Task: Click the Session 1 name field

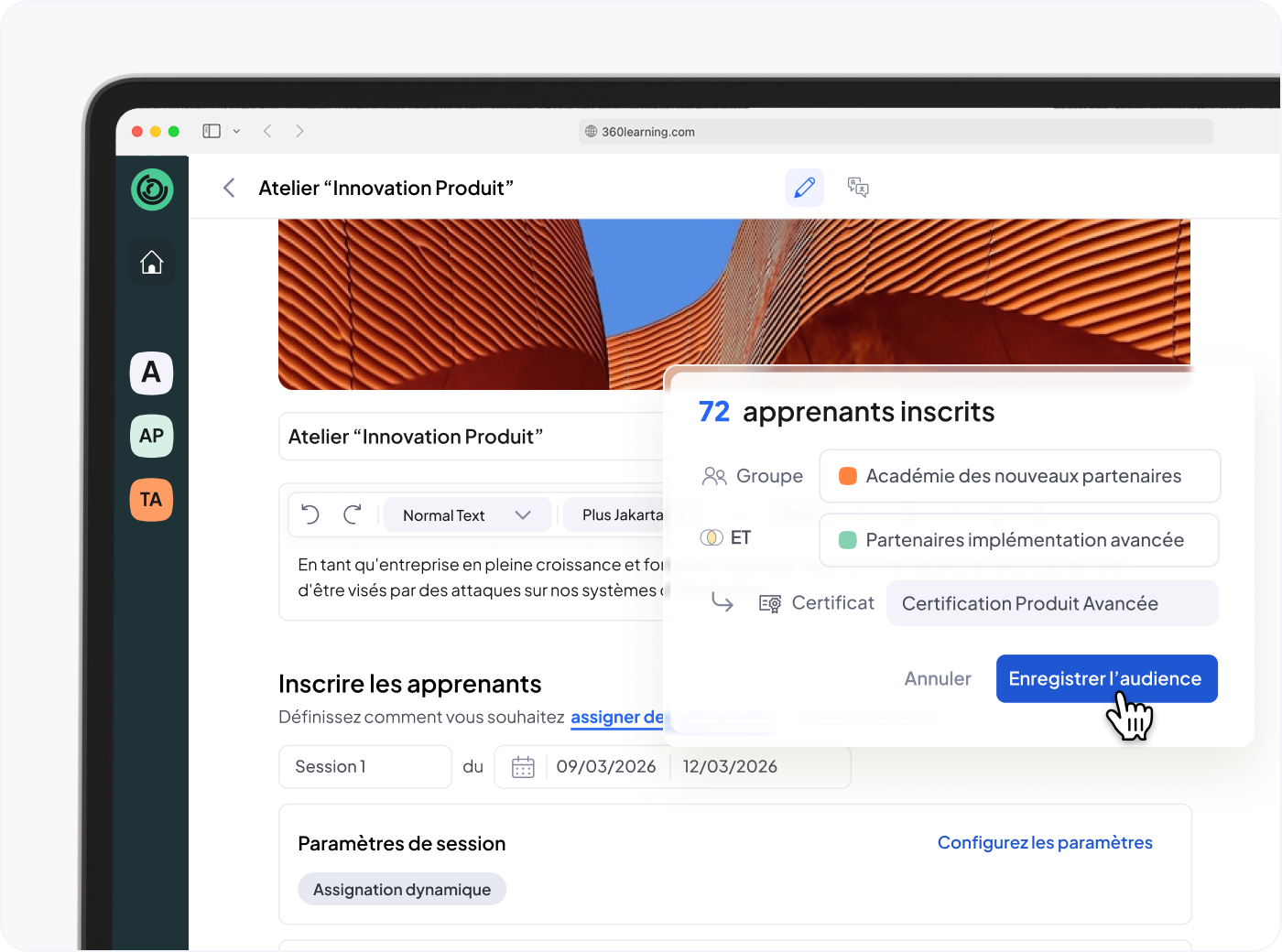Action: 364,767
